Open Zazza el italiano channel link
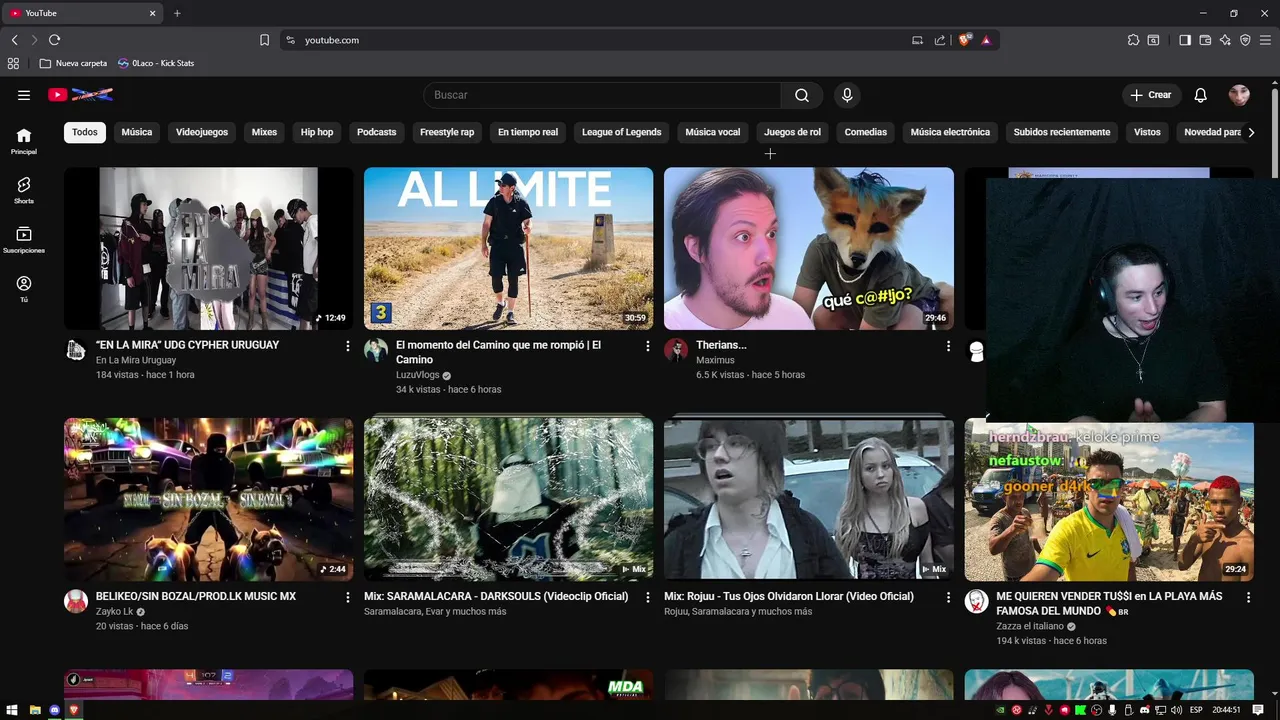The height and width of the screenshot is (720, 1280). (x=1030, y=626)
